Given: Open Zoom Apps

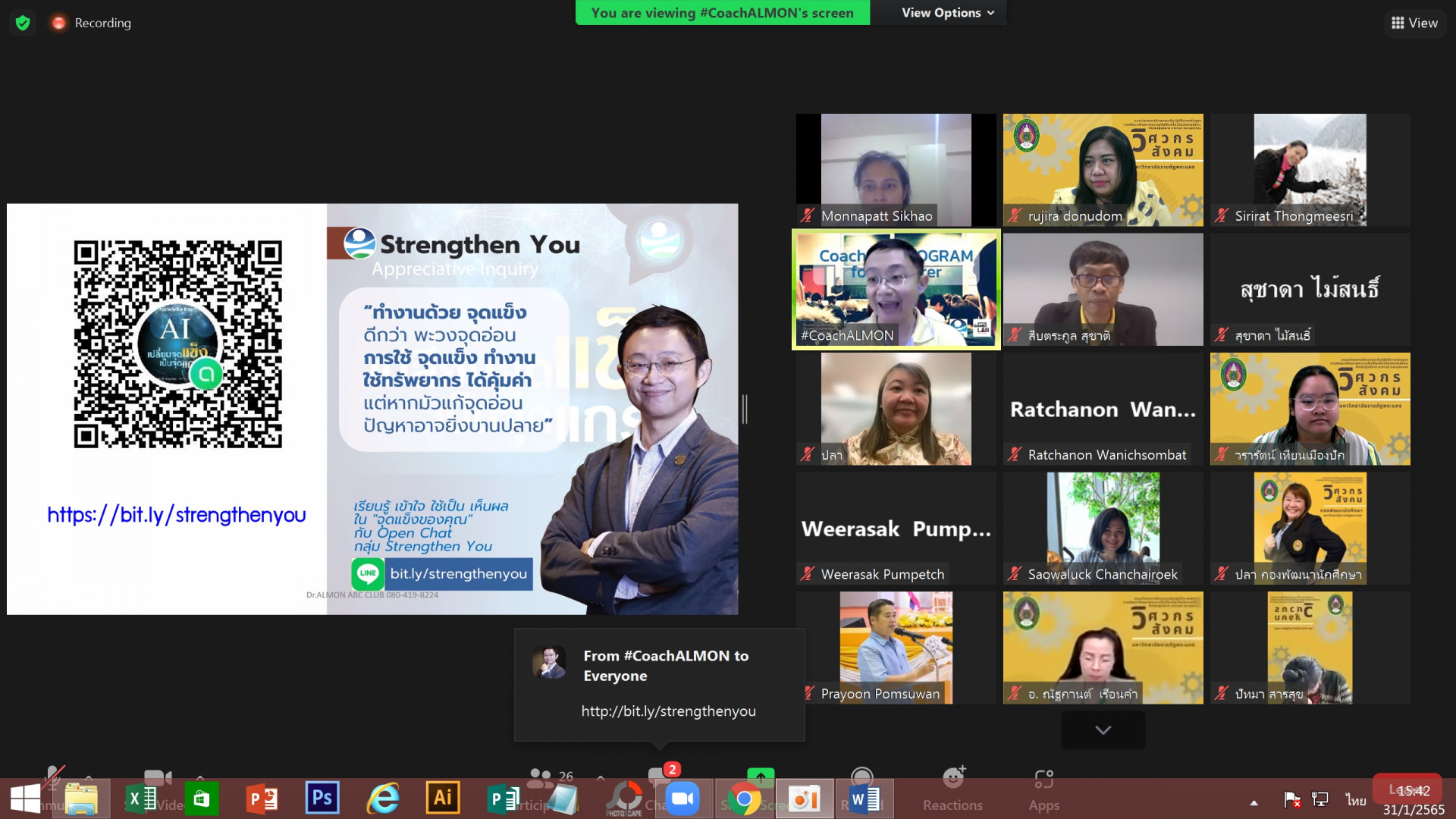Looking at the screenshot, I should coord(1043,789).
